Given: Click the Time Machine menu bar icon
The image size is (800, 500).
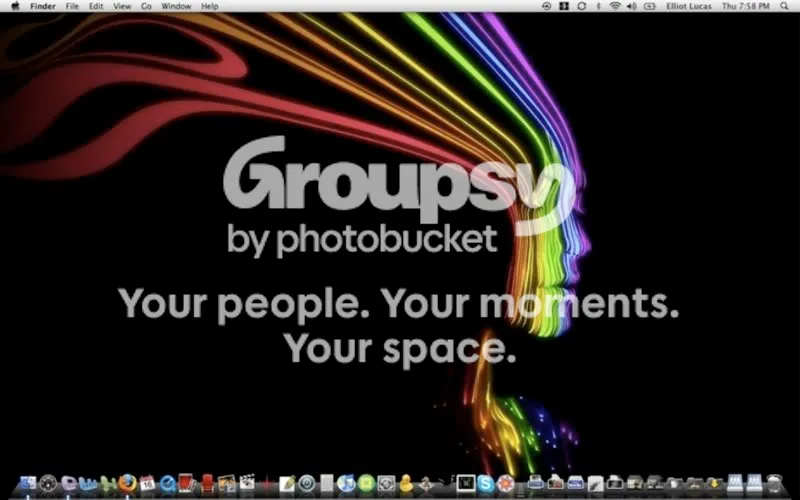Looking at the screenshot, I should (x=546, y=6).
